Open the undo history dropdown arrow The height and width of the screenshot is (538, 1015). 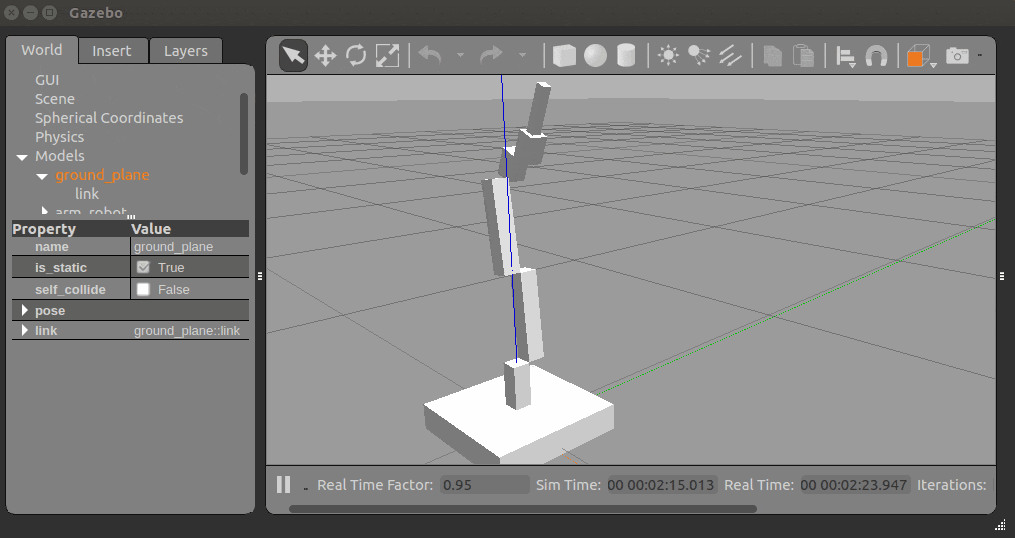tap(460, 56)
